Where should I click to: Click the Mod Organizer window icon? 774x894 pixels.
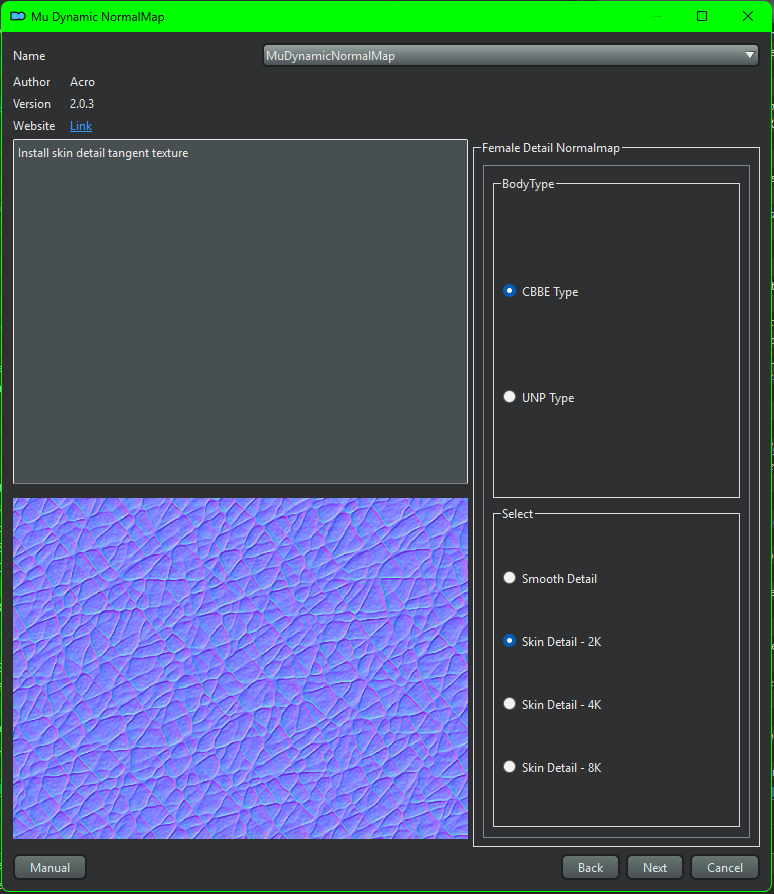pos(18,16)
